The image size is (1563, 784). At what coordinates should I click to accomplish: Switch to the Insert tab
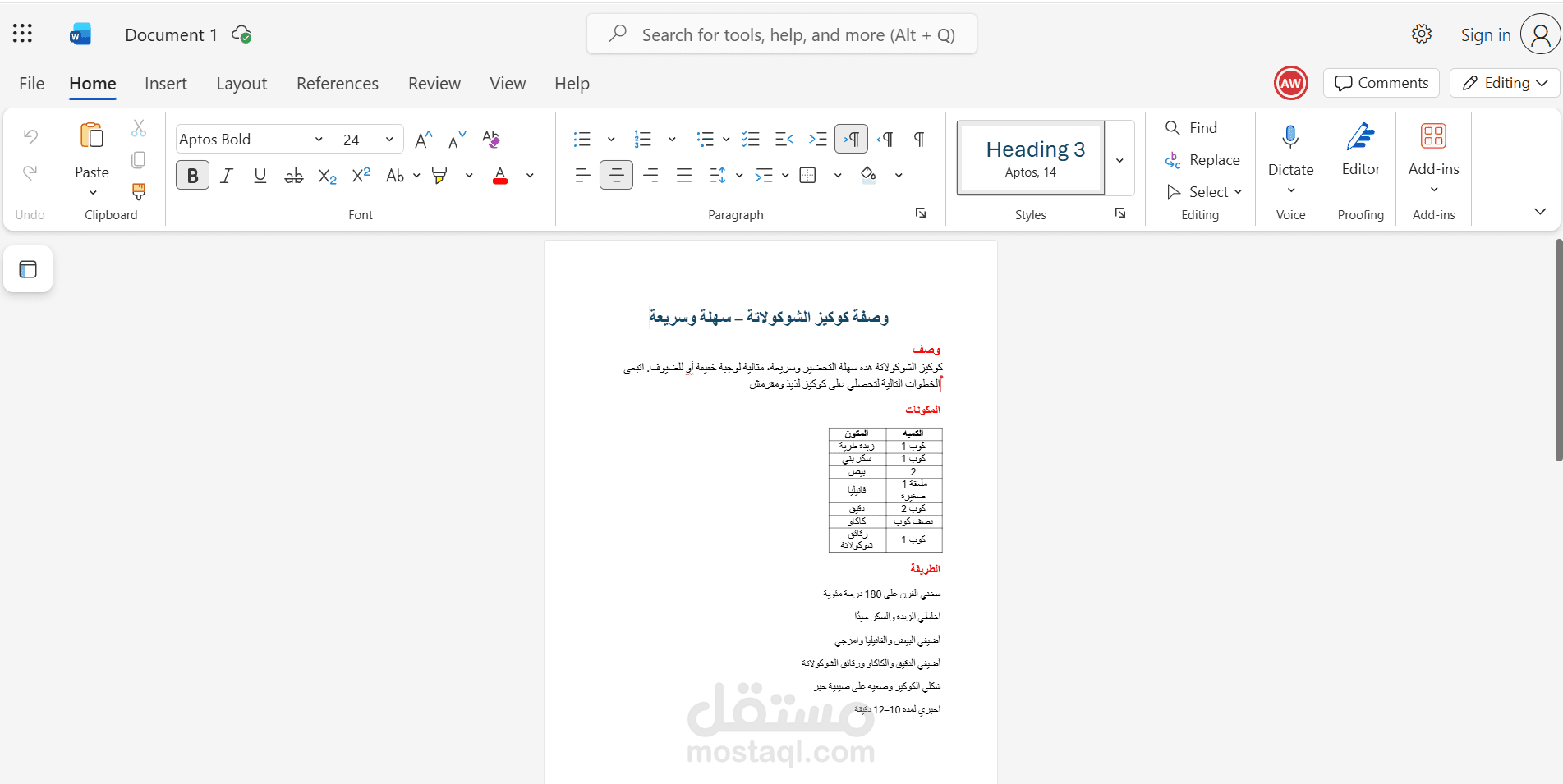(x=166, y=84)
